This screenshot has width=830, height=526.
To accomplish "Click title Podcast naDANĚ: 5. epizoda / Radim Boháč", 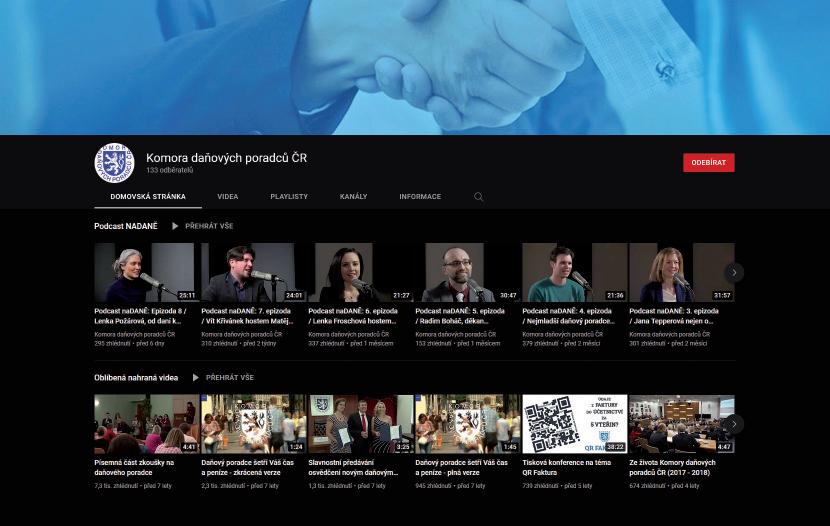I will click(460, 316).
